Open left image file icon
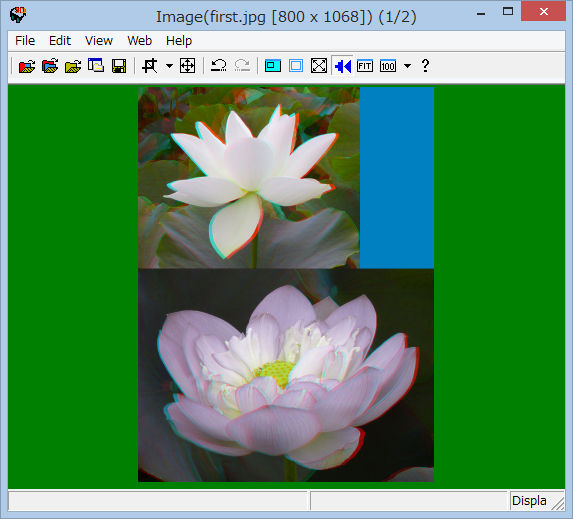The height and width of the screenshot is (519, 573). click(27, 66)
